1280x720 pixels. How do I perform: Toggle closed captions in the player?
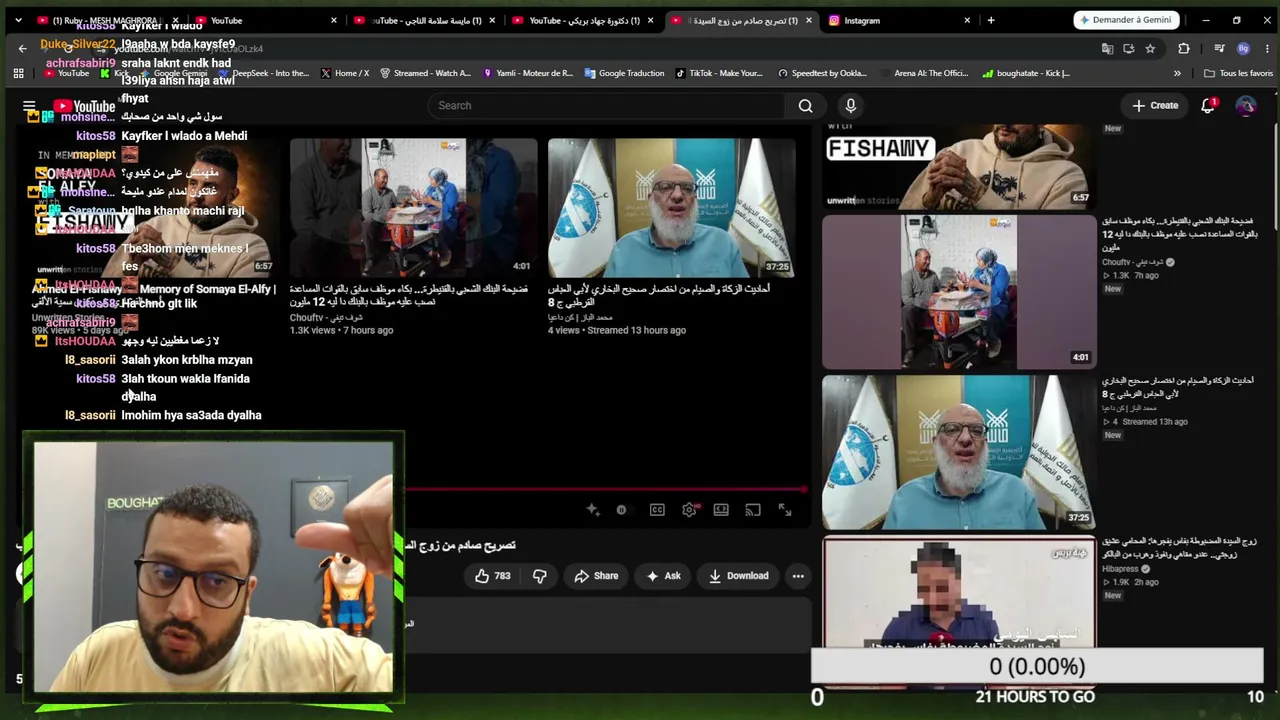point(657,510)
